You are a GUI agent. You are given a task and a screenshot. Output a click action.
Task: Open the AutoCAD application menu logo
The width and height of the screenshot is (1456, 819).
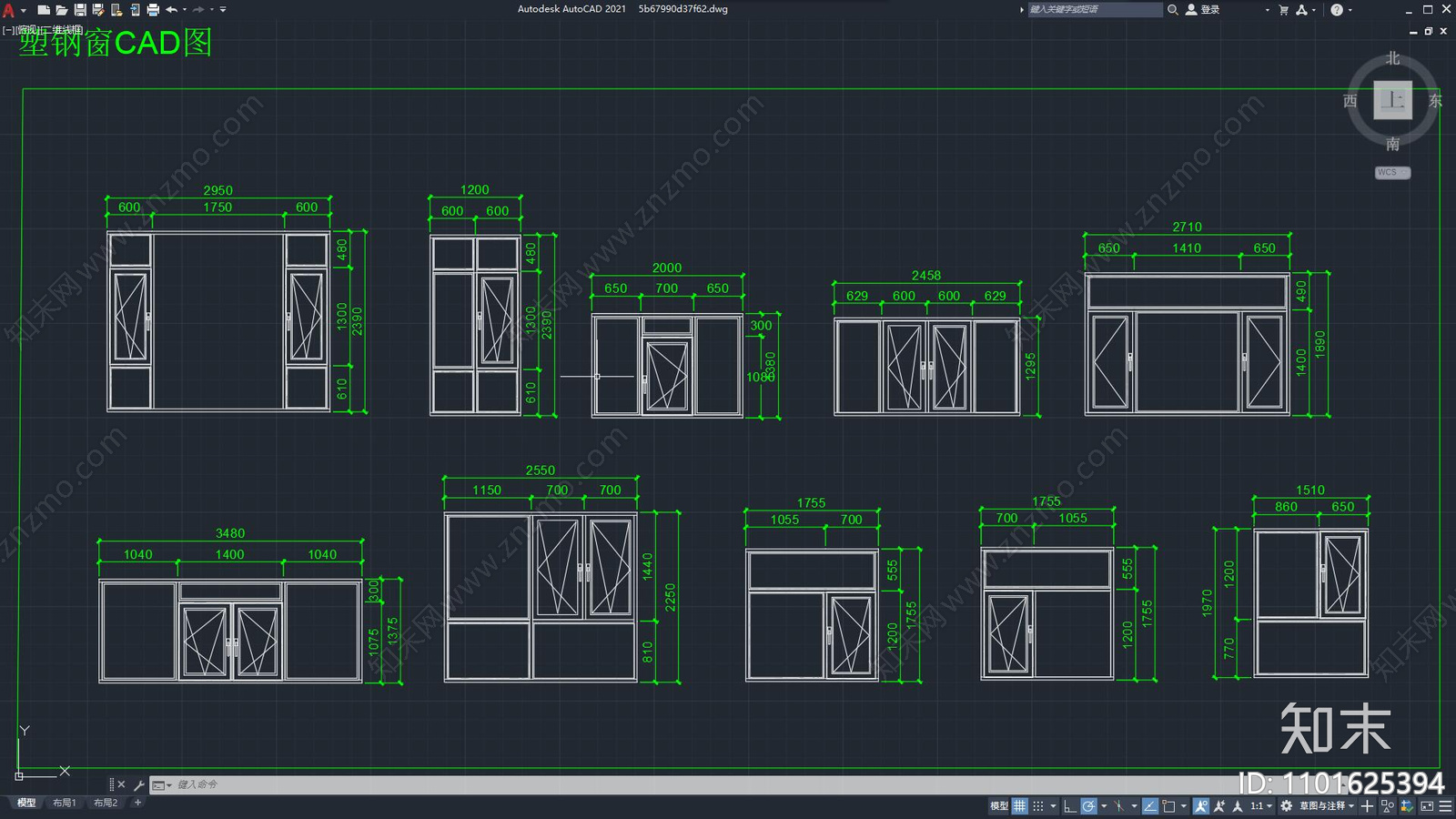pyautogui.click(x=9, y=10)
